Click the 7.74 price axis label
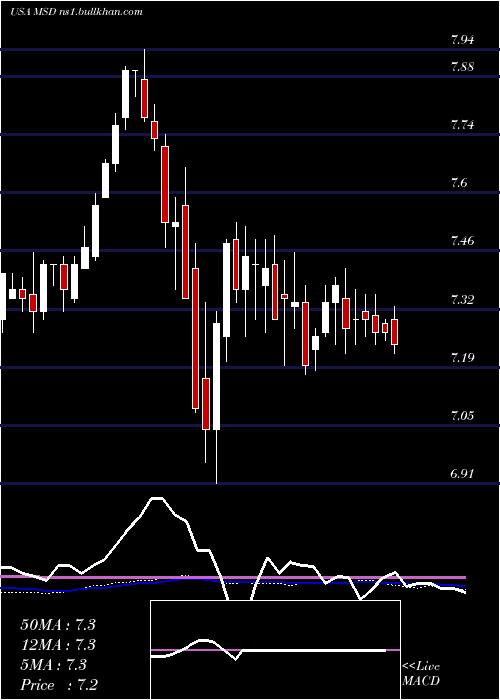Viewport: 500px width, 700px height. click(462, 125)
